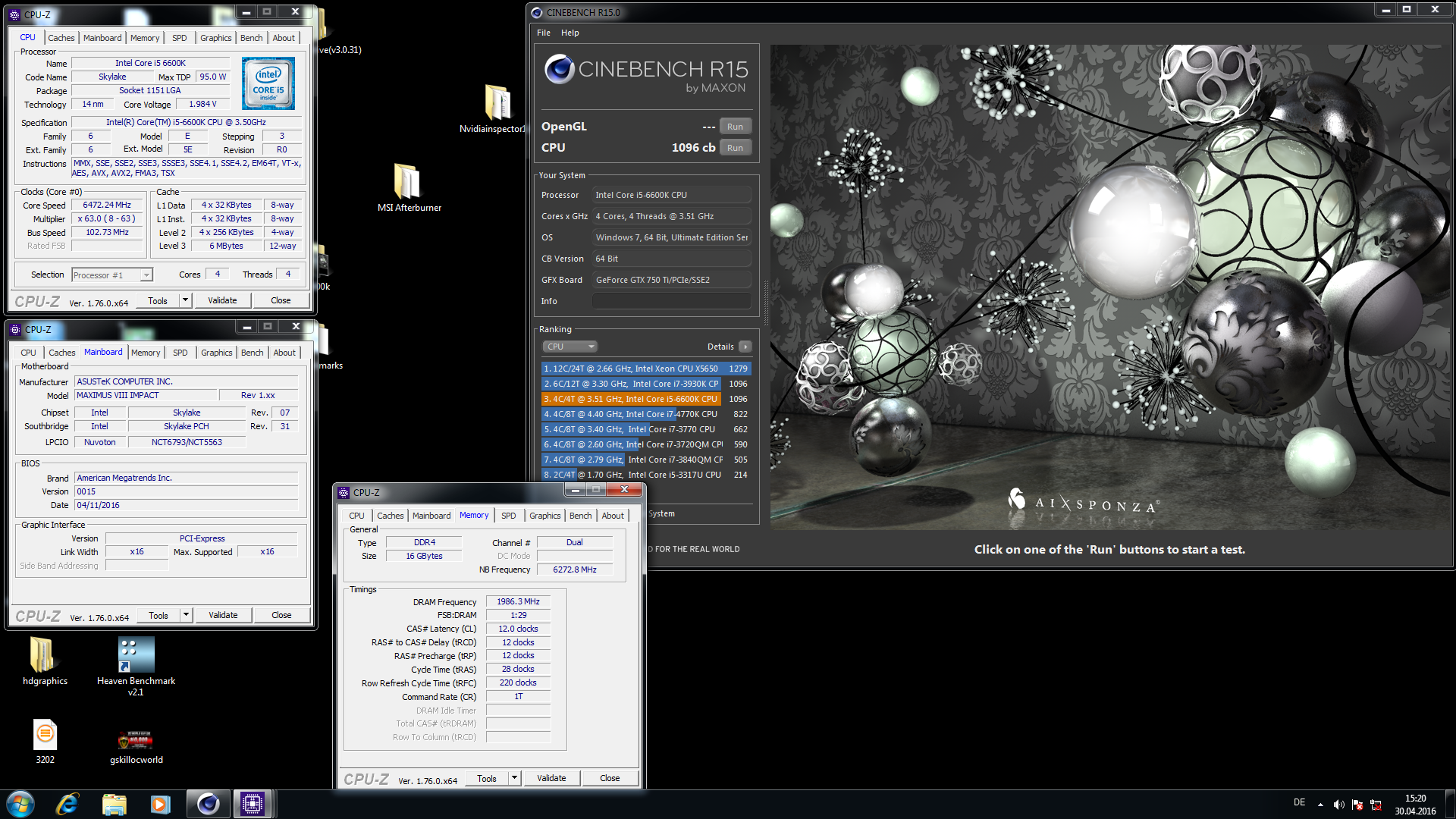Switch to Cinebench taskbar icon
This screenshot has height=819, width=1456.
[208, 804]
